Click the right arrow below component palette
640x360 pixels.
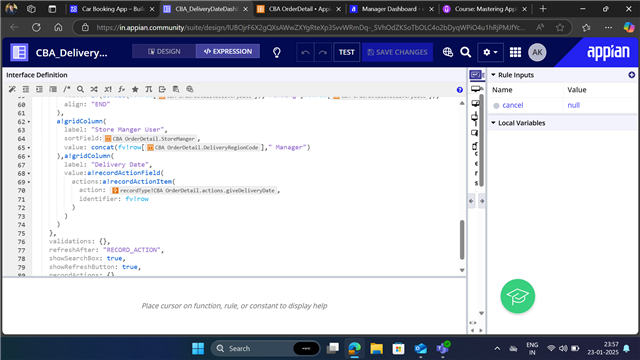click(x=482, y=201)
